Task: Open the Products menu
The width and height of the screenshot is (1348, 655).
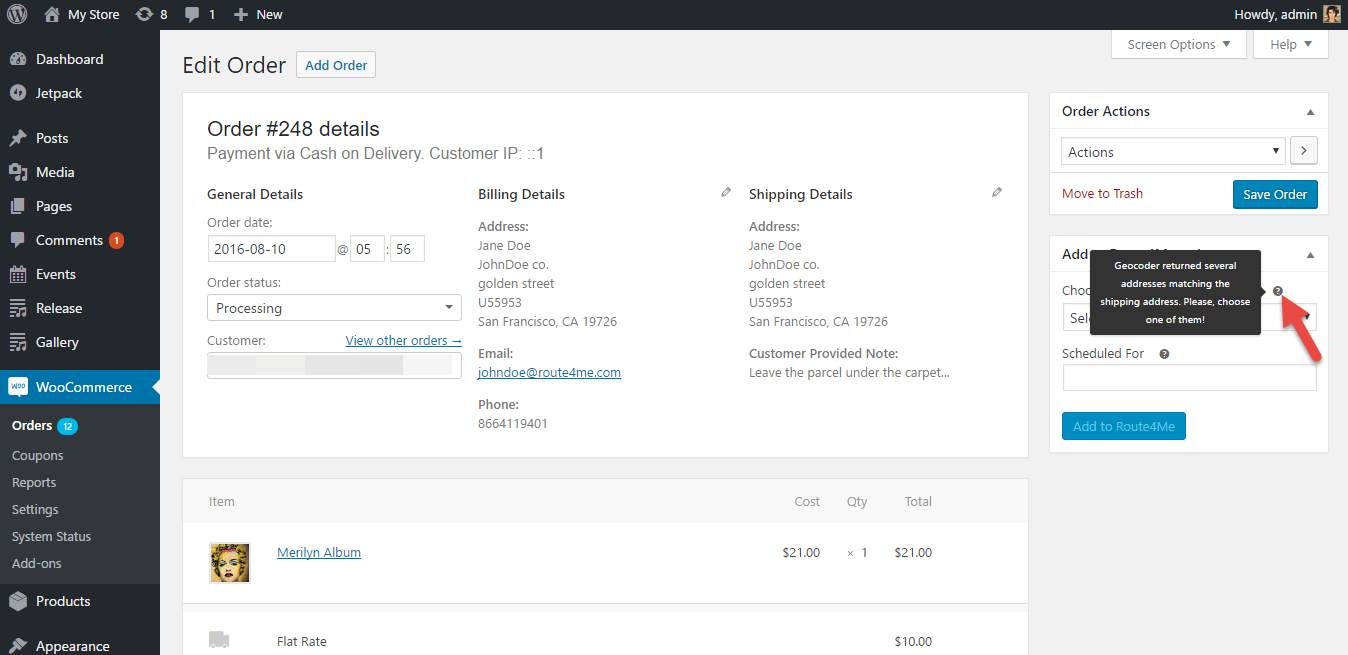Action: click(63, 601)
